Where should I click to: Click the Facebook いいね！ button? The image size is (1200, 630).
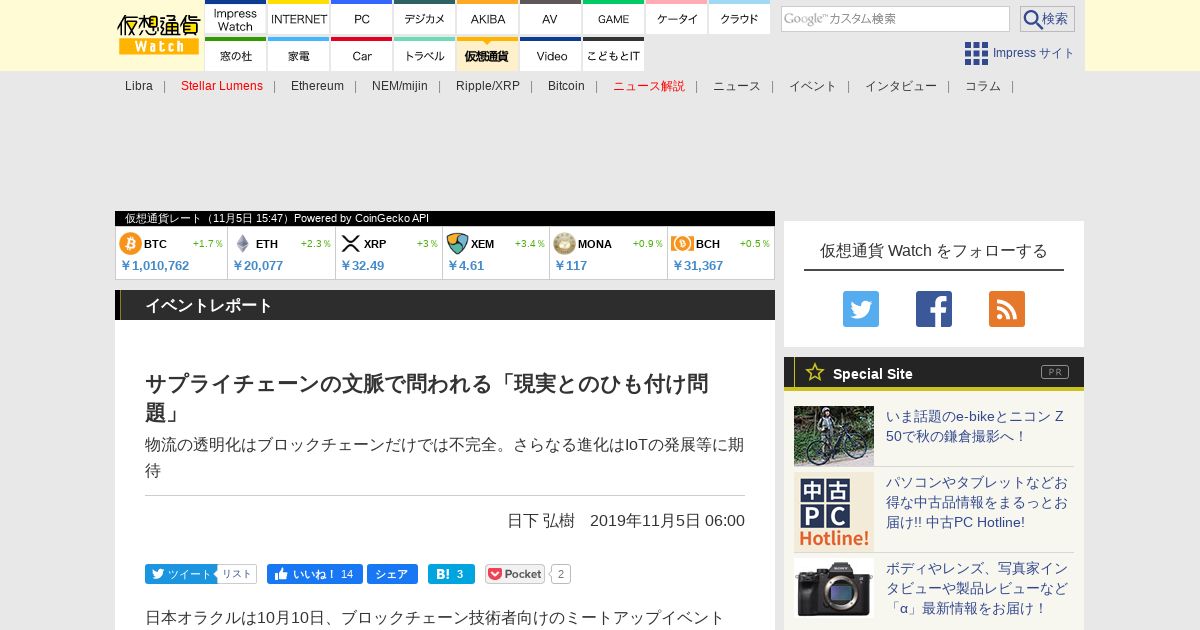[x=314, y=574]
